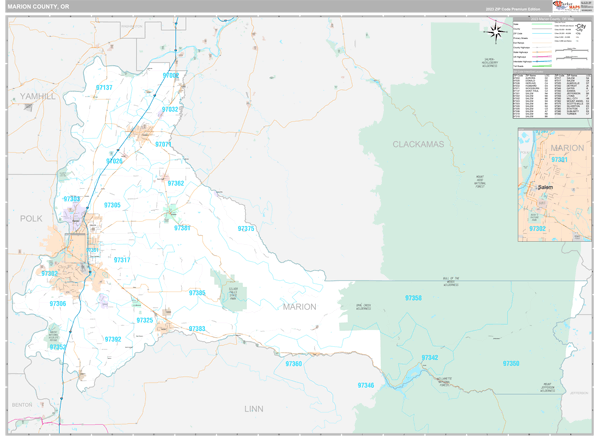Click the Salem inset map thumbnail
Screen dimensions: 600x436
554,184
